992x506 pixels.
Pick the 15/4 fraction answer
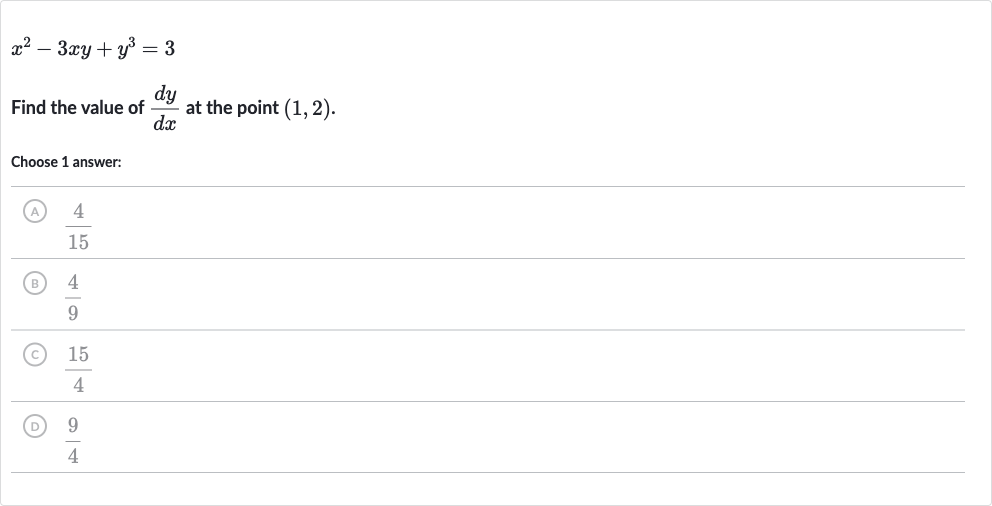pos(78,369)
